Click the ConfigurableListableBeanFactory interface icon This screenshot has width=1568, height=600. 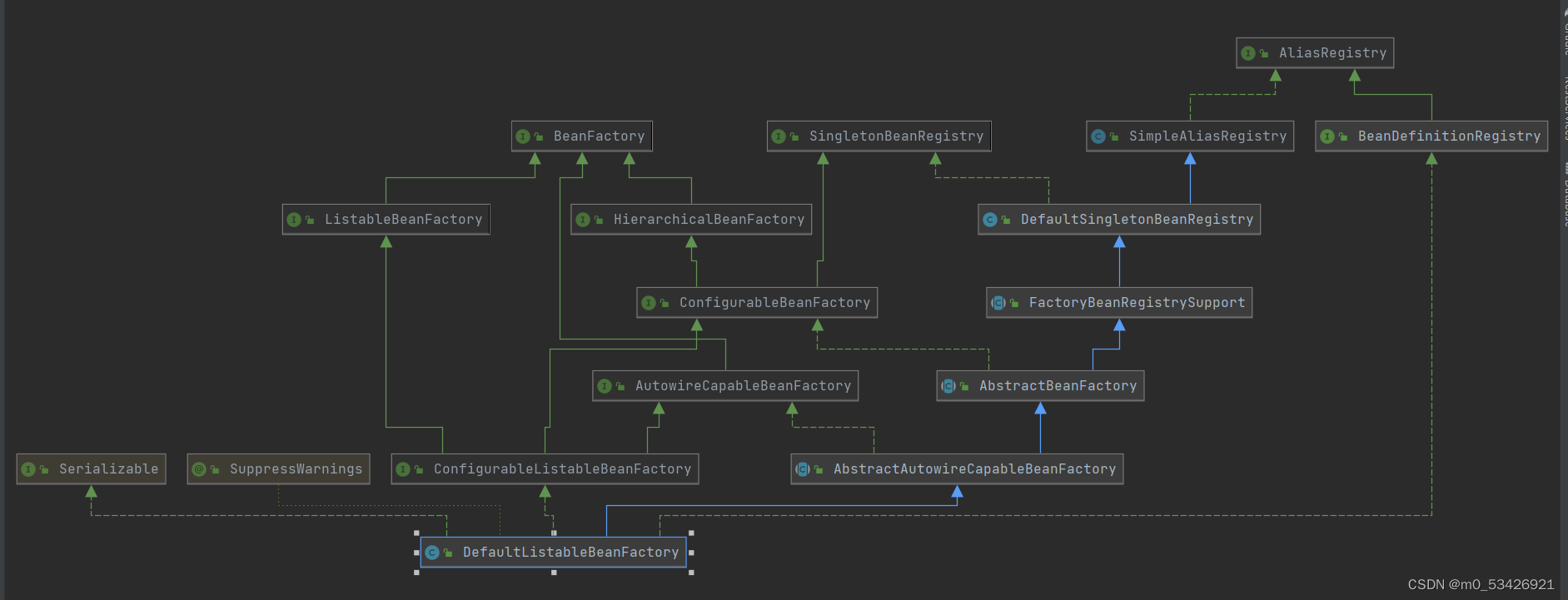[x=403, y=469]
